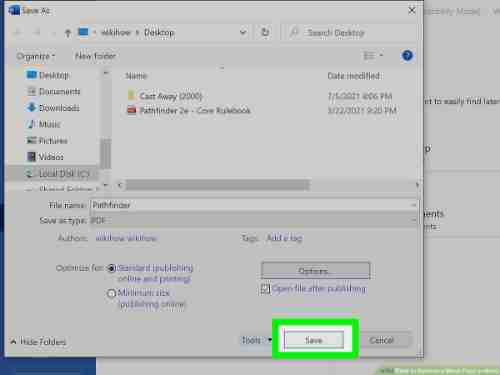500x375 pixels.
Task: Change view layout icon in the toolbar
Action: click(x=369, y=56)
